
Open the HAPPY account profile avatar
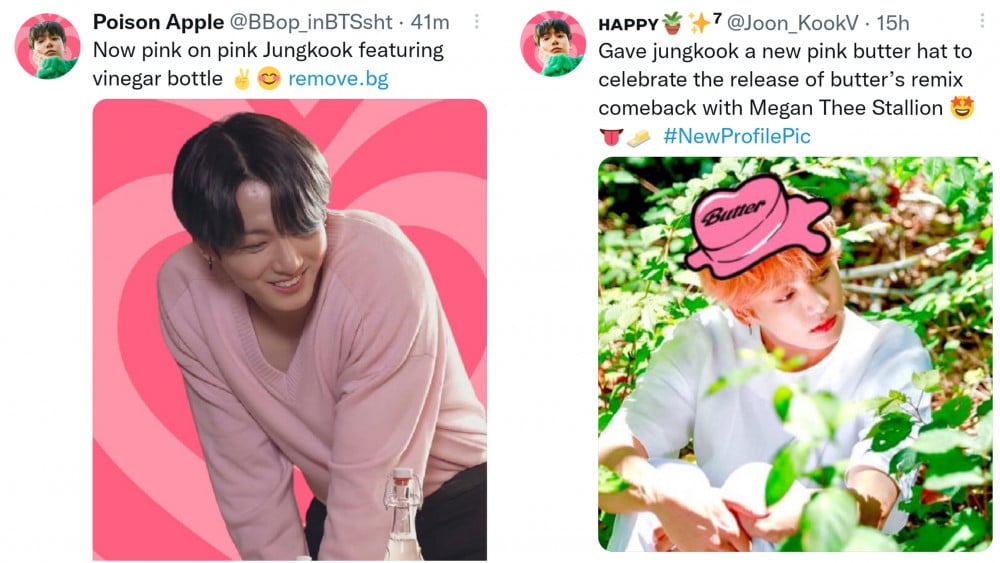553,44
